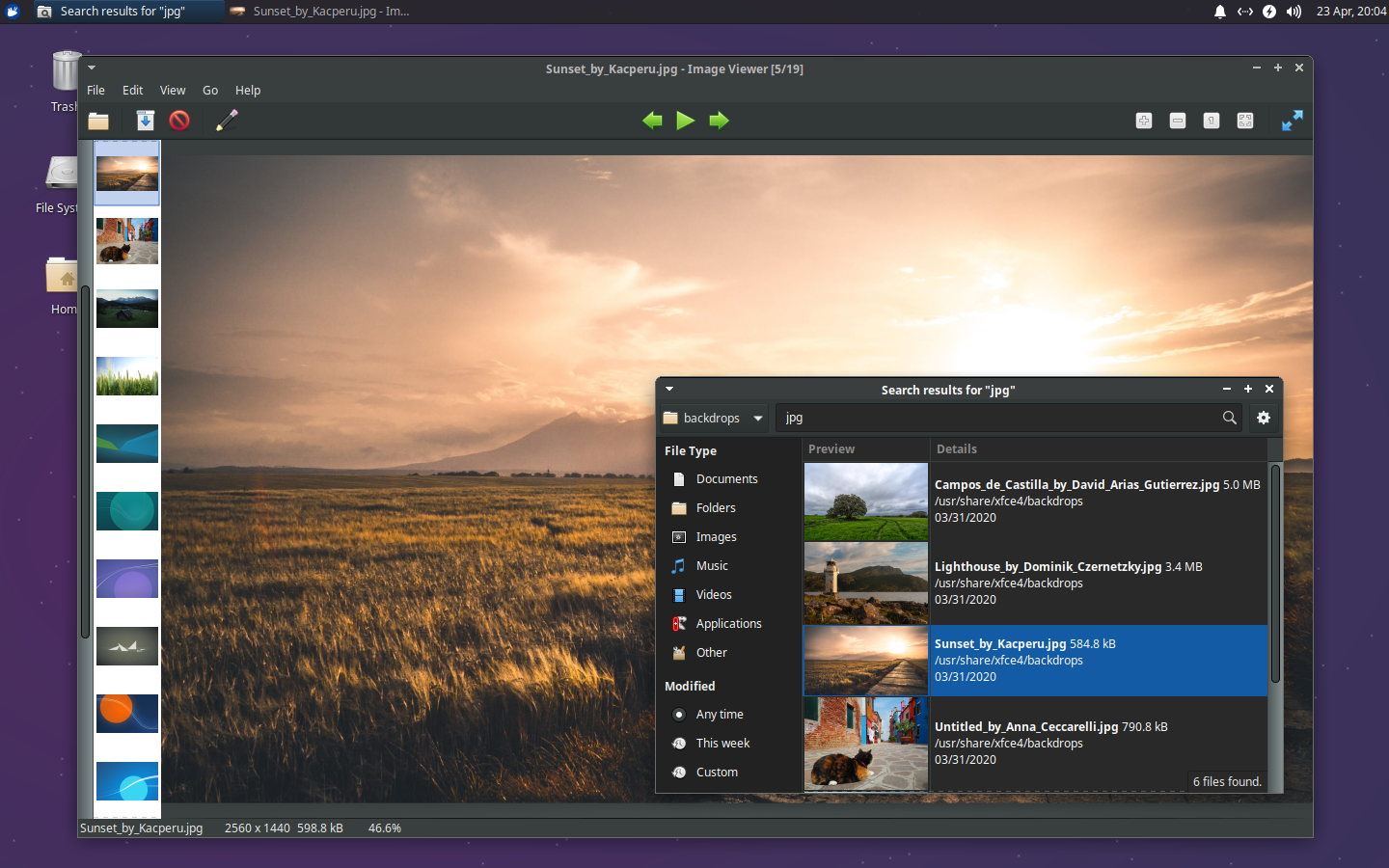Viewport: 1389px width, 868px height.
Task: Open the Go menu
Action: [210, 90]
